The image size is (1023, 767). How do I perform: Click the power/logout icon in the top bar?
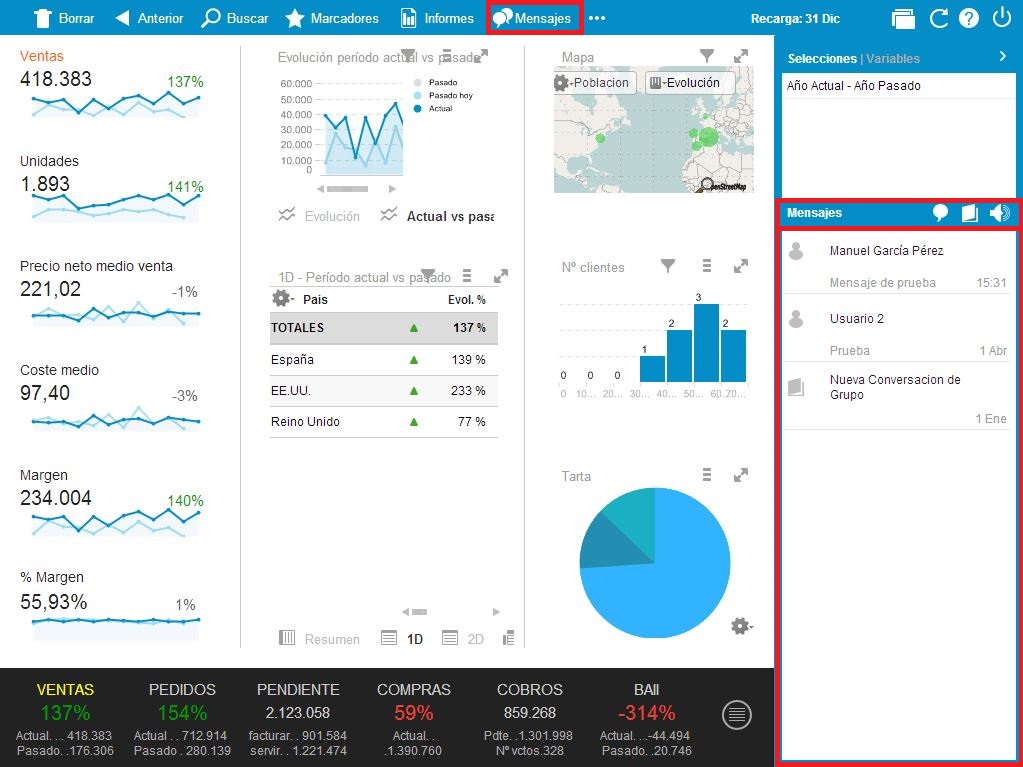(x=1001, y=18)
